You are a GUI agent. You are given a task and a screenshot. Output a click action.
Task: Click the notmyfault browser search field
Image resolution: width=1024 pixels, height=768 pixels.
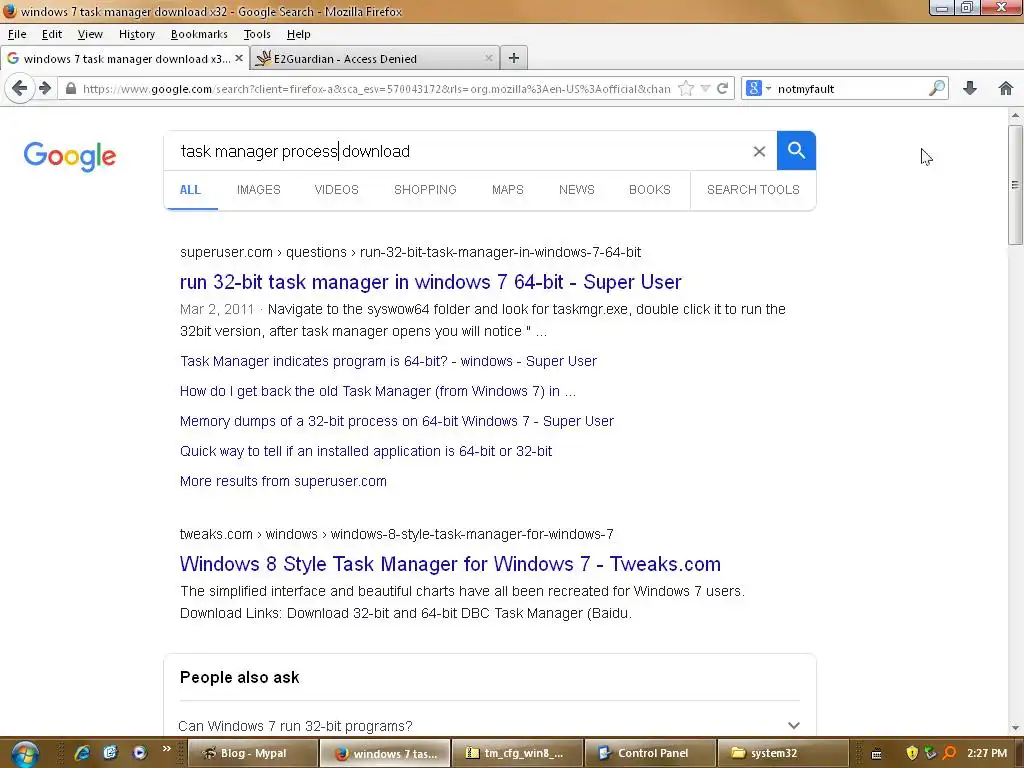tap(851, 89)
